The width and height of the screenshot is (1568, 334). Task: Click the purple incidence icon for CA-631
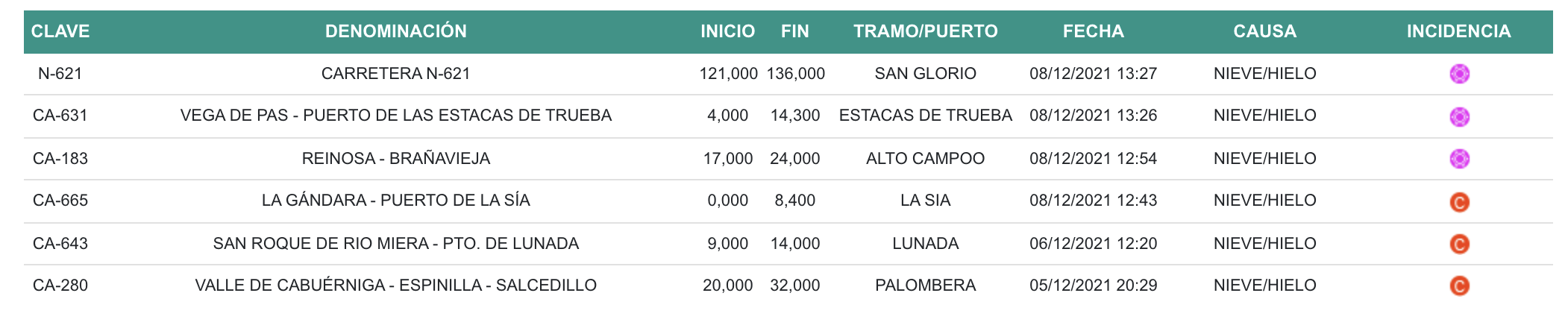tap(1459, 116)
